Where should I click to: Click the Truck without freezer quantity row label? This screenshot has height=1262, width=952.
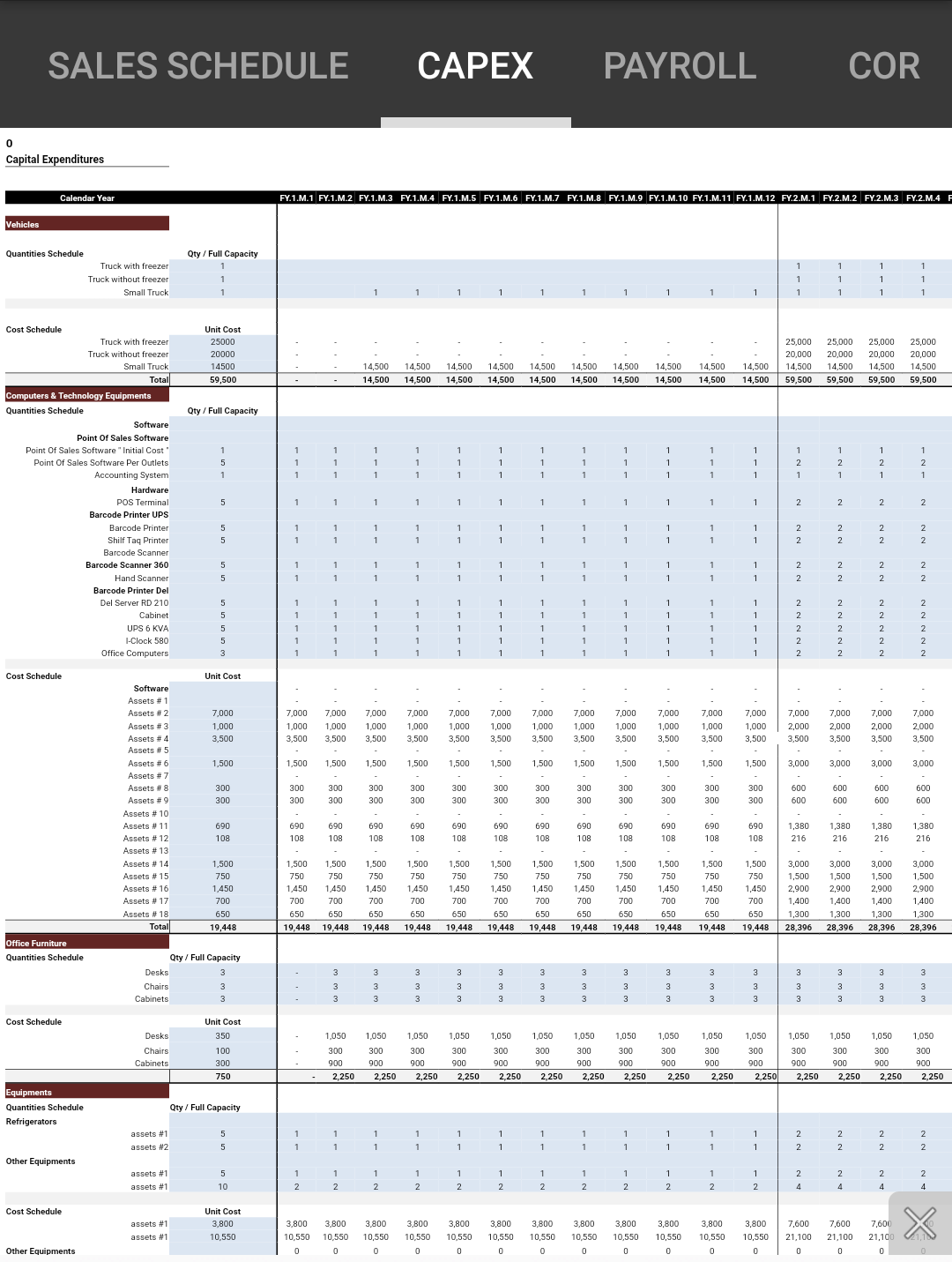[128, 280]
